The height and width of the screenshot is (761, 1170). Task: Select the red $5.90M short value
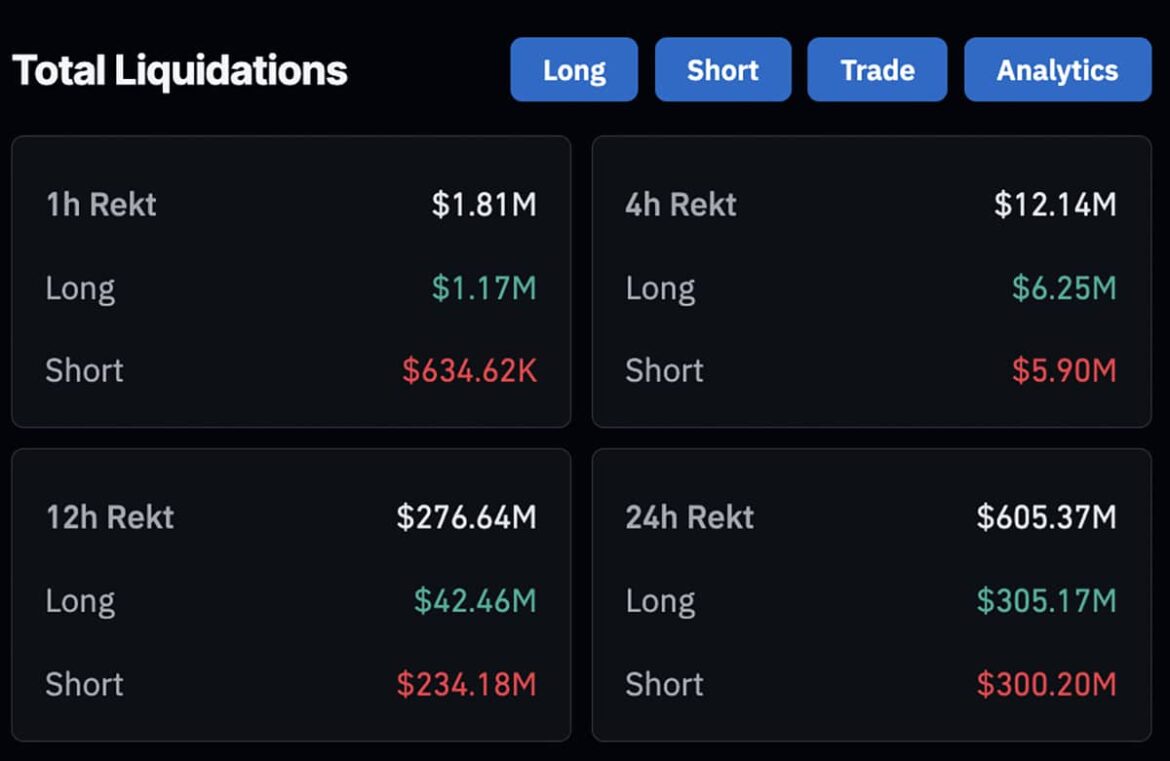[x=1064, y=371]
